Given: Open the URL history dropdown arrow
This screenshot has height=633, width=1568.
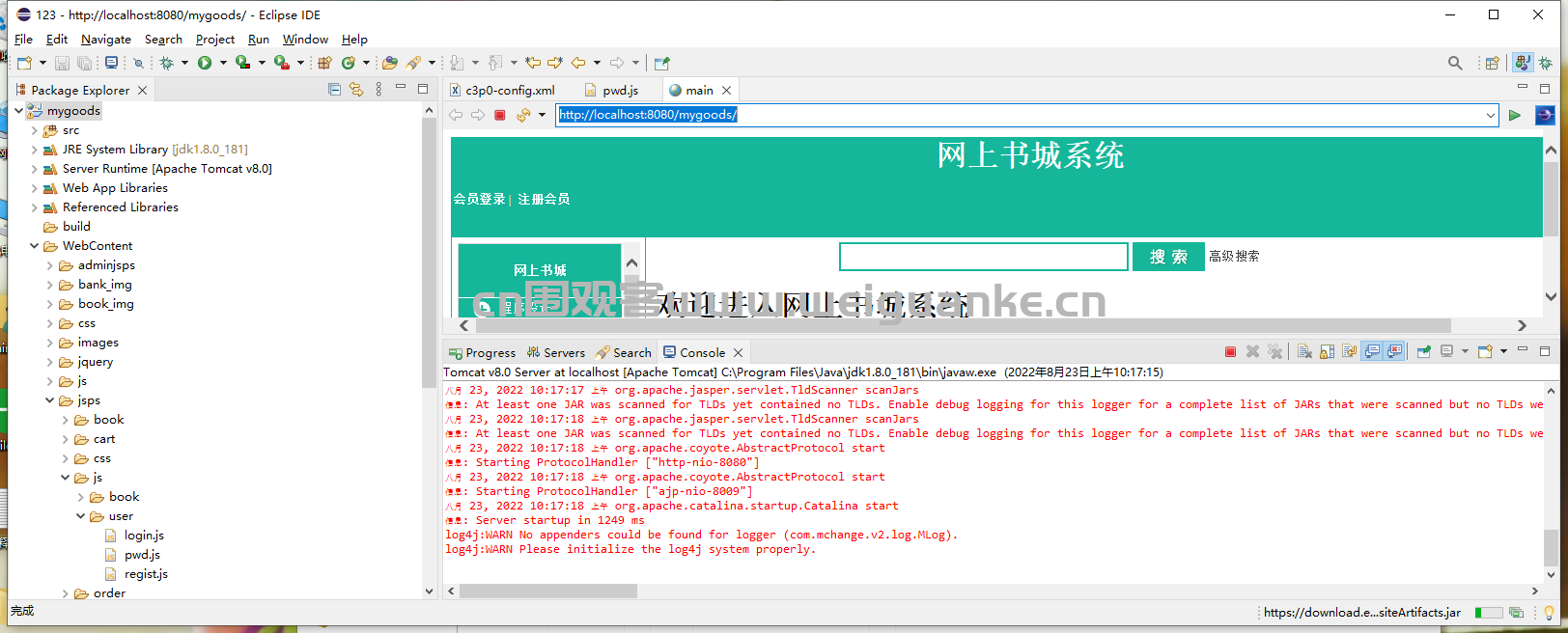Looking at the screenshot, I should coord(1491,116).
